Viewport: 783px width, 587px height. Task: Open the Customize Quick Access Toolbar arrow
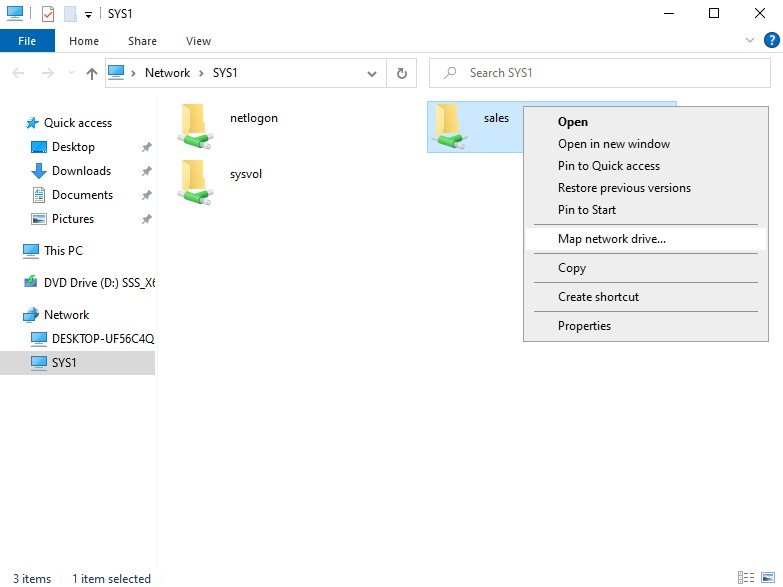88,14
